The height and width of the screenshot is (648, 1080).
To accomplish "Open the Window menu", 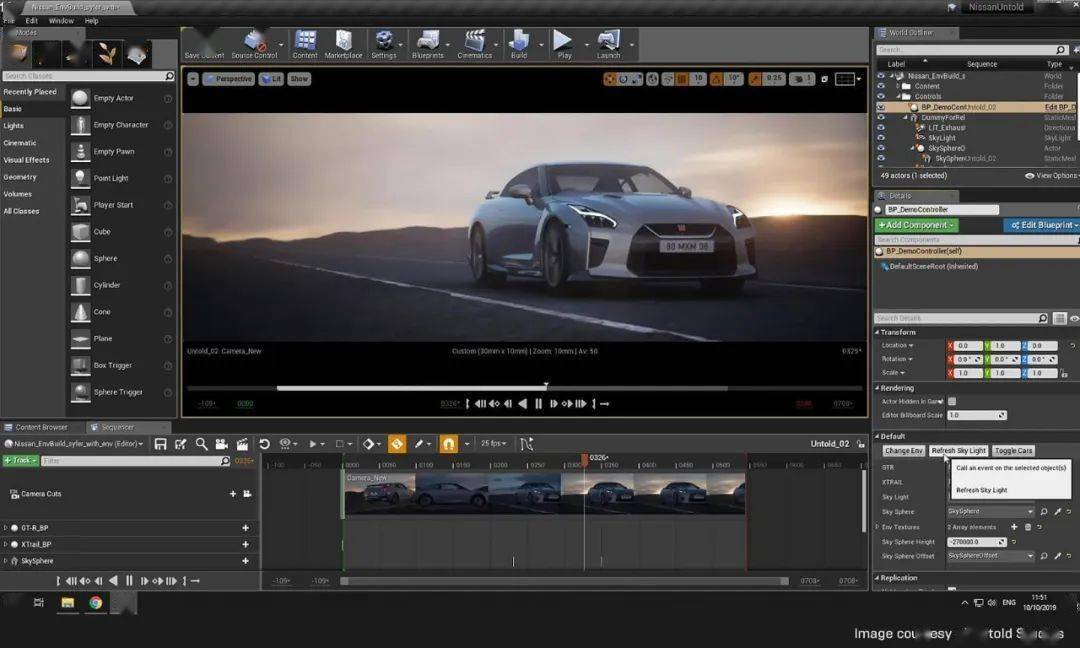I will click(x=61, y=21).
